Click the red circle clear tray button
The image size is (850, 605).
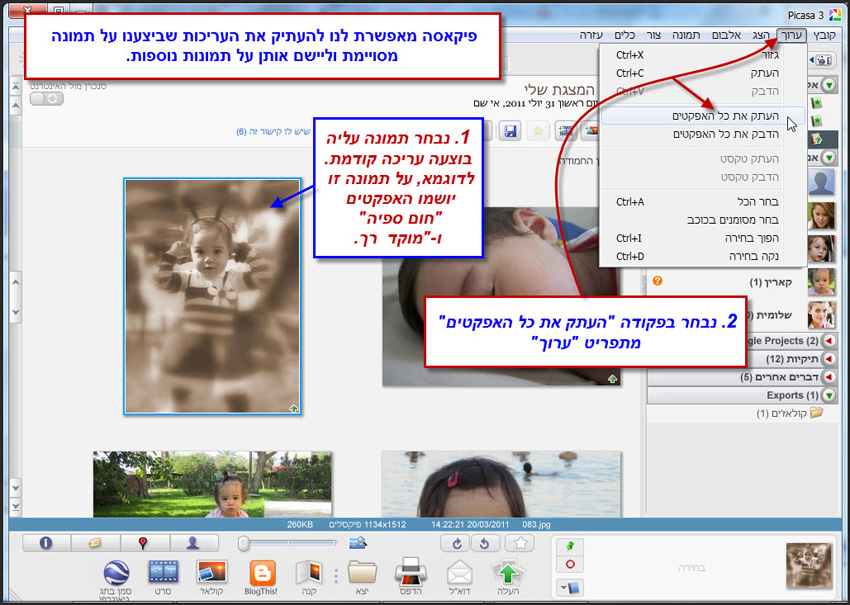tap(570, 565)
